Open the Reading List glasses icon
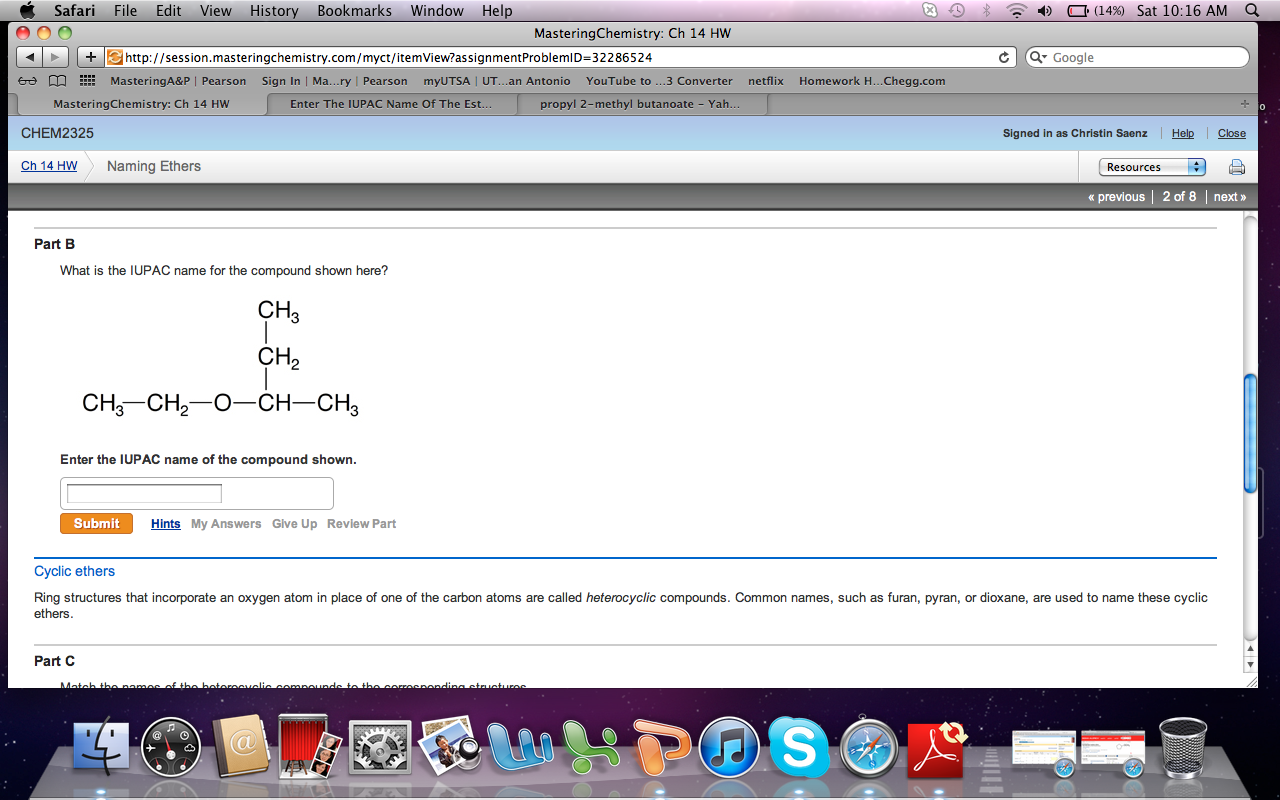Image resolution: width=1280 pixels, height=800 pixels. (30, 81)
